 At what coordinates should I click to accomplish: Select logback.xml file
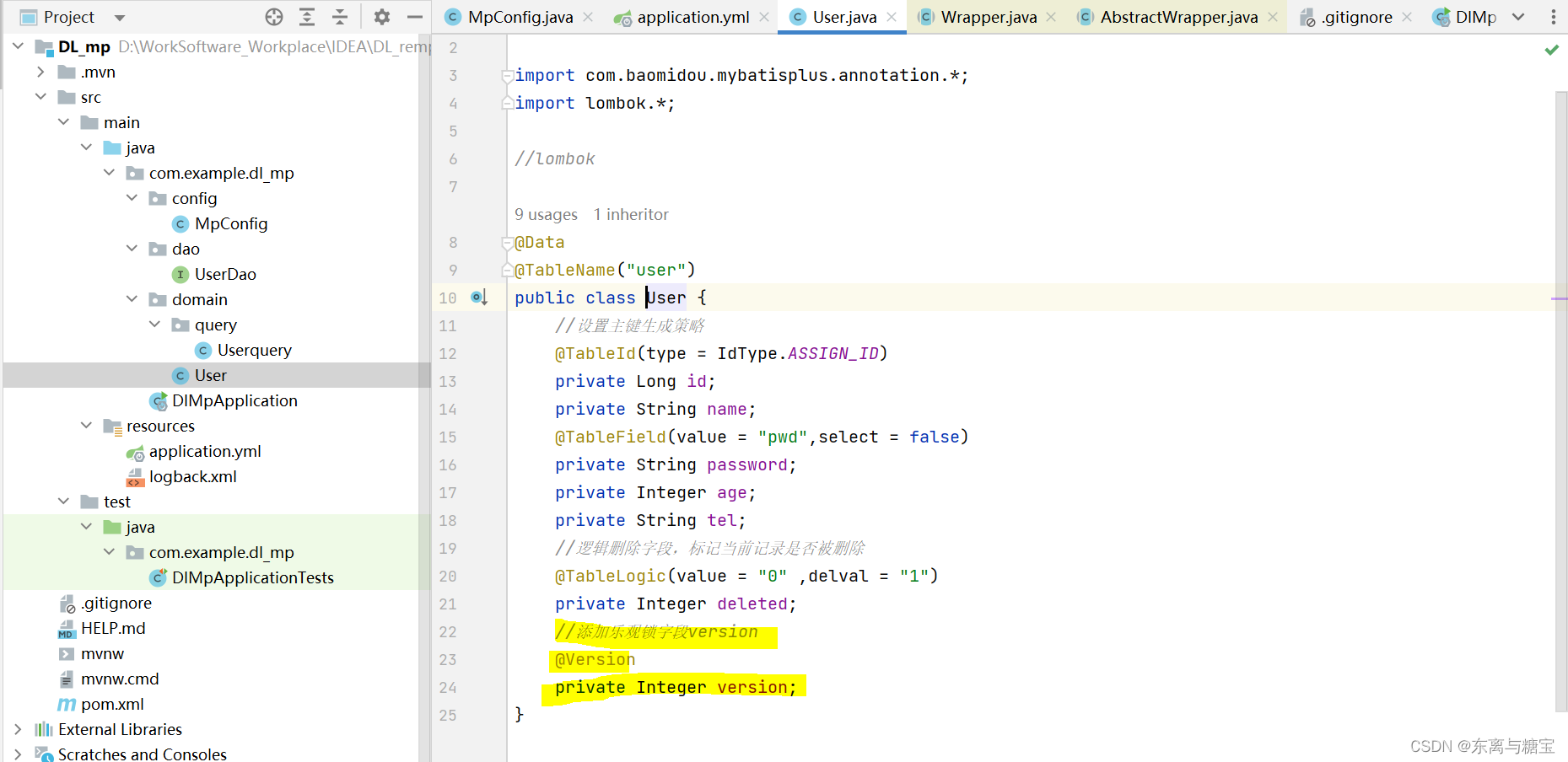pos(192,476)
